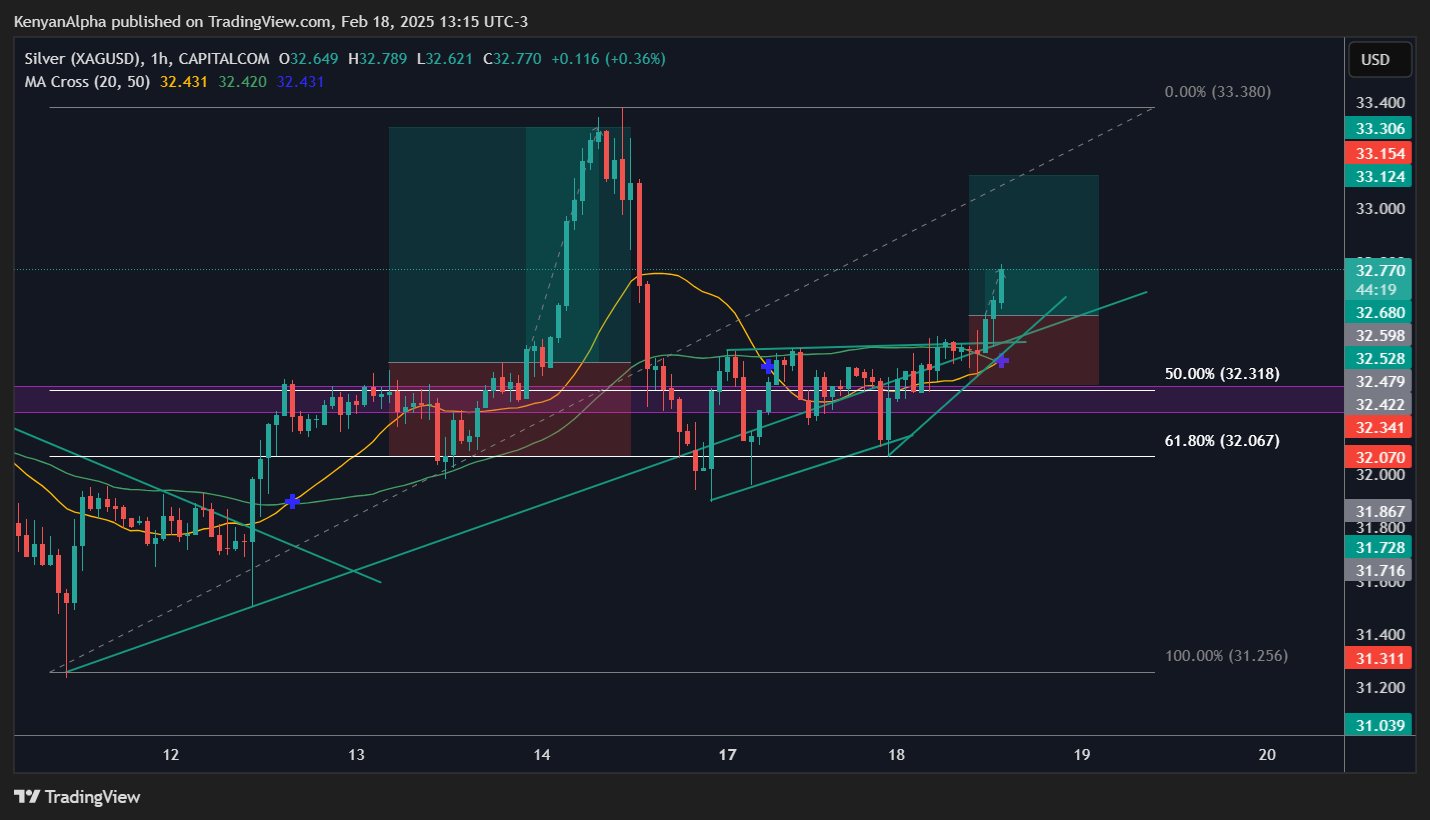Click the close value C32.770 in header
The image size is (1430, 820).
click(512, 59)
